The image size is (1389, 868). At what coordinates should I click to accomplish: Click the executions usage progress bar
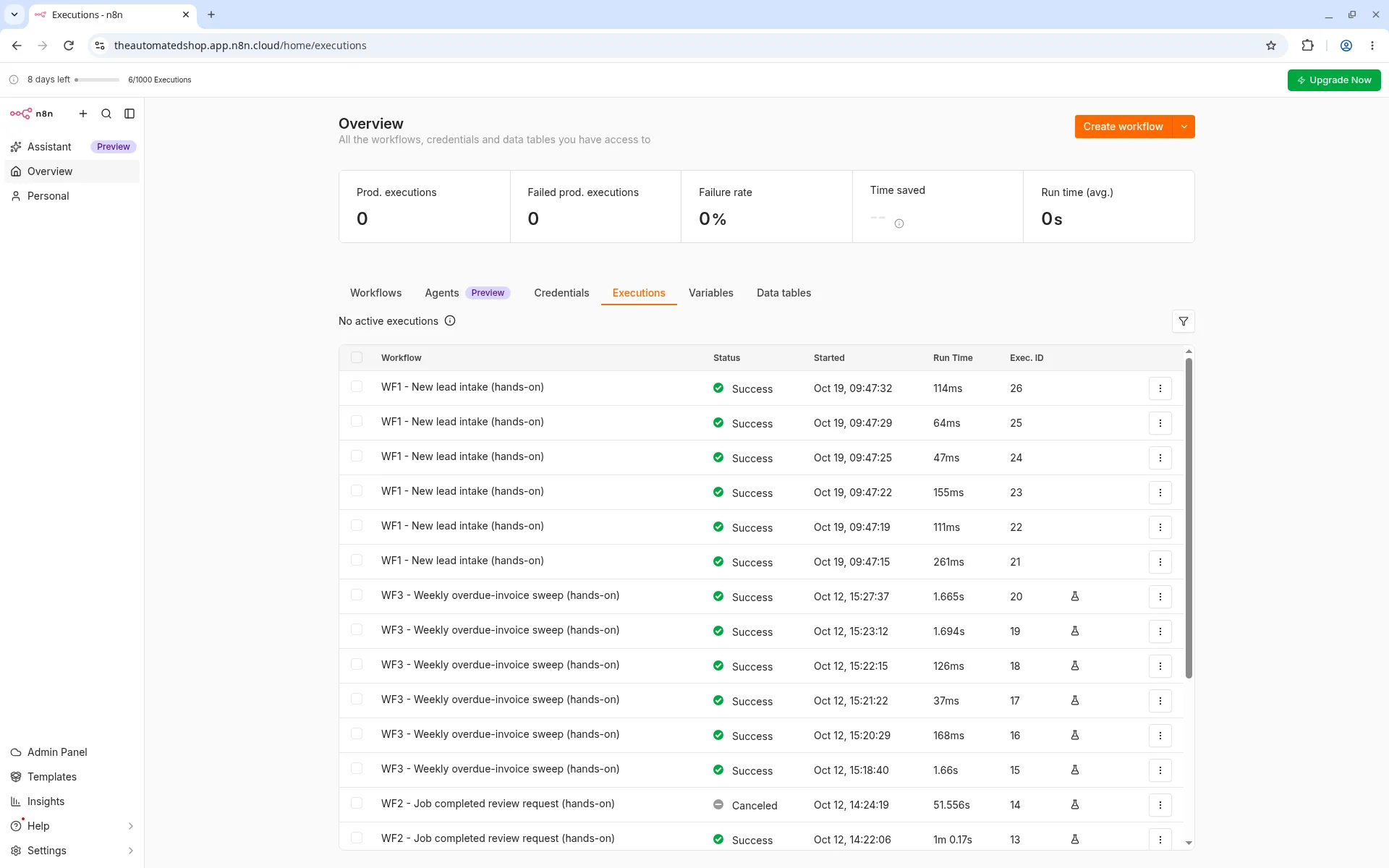click(x=97, y=80)
